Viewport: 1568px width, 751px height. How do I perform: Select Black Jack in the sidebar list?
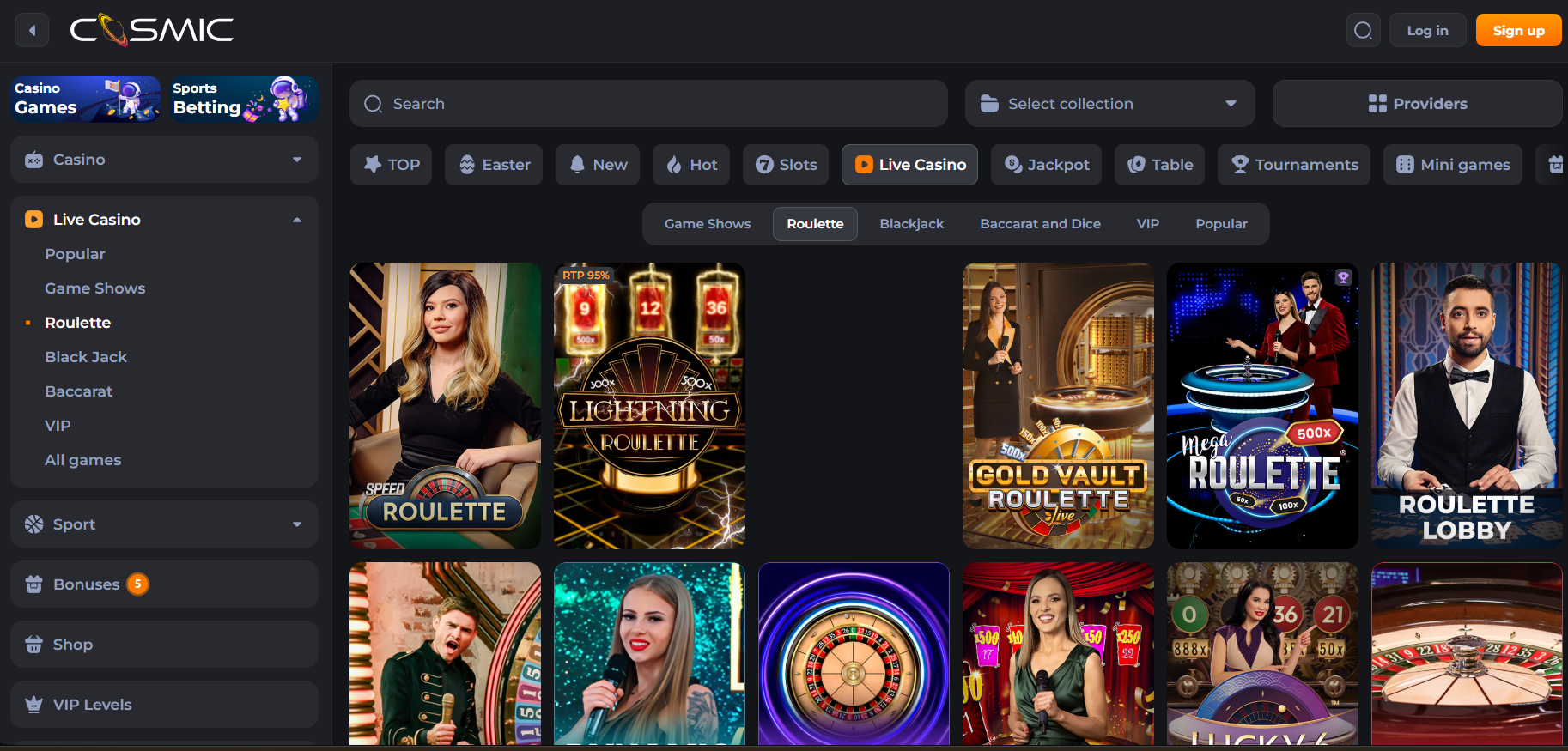pos(86,357)
